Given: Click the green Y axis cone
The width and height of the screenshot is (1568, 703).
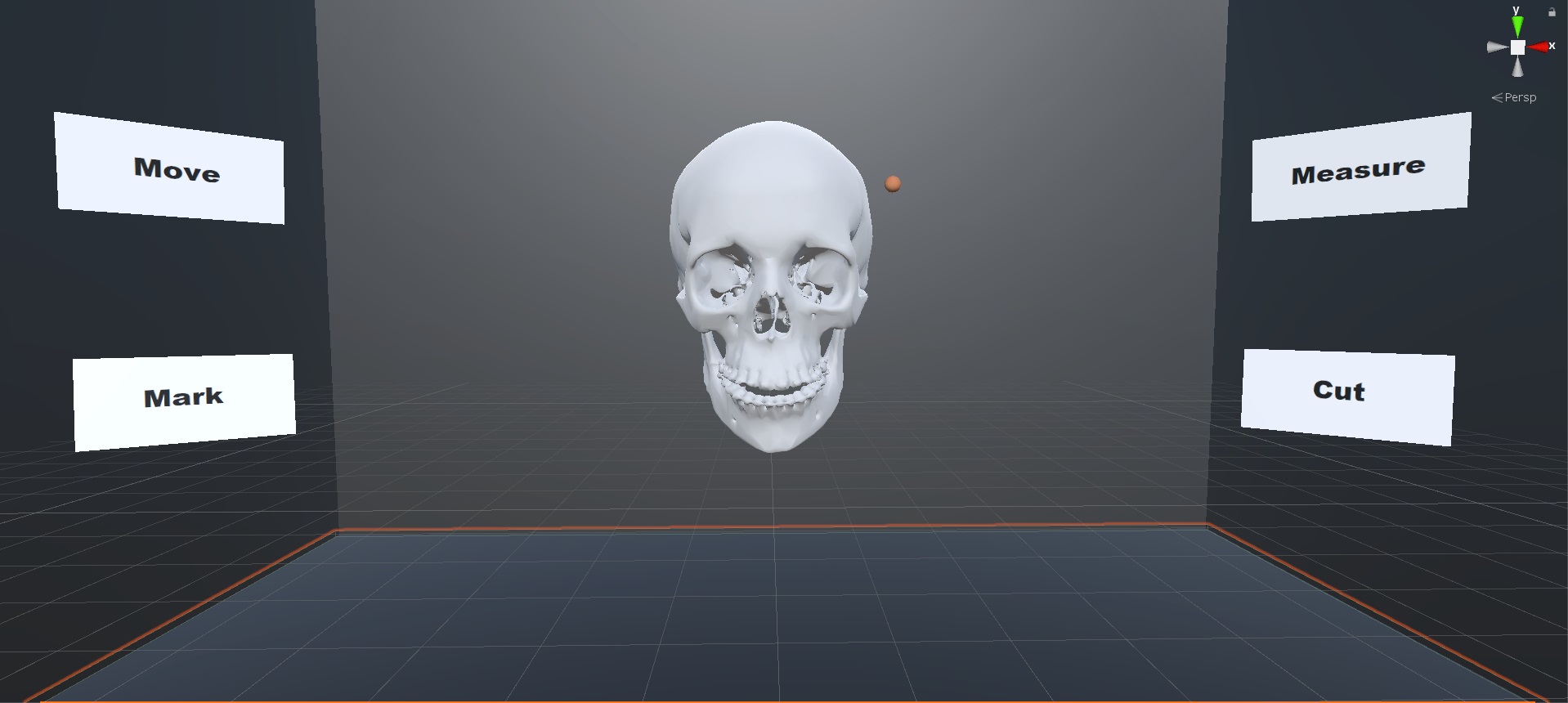Looking at the screenshot, I should pyautogui.click(x=1517, y=27).
